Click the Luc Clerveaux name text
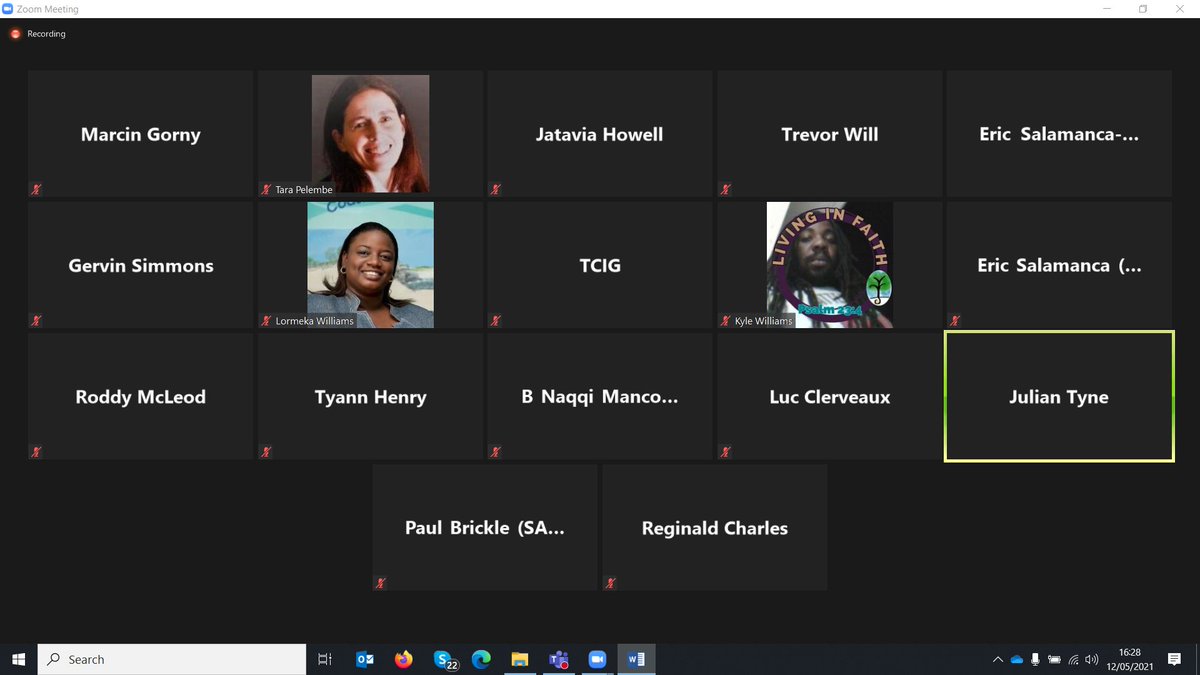This screenshot has width=1200, height=675. tap(830, 397)
